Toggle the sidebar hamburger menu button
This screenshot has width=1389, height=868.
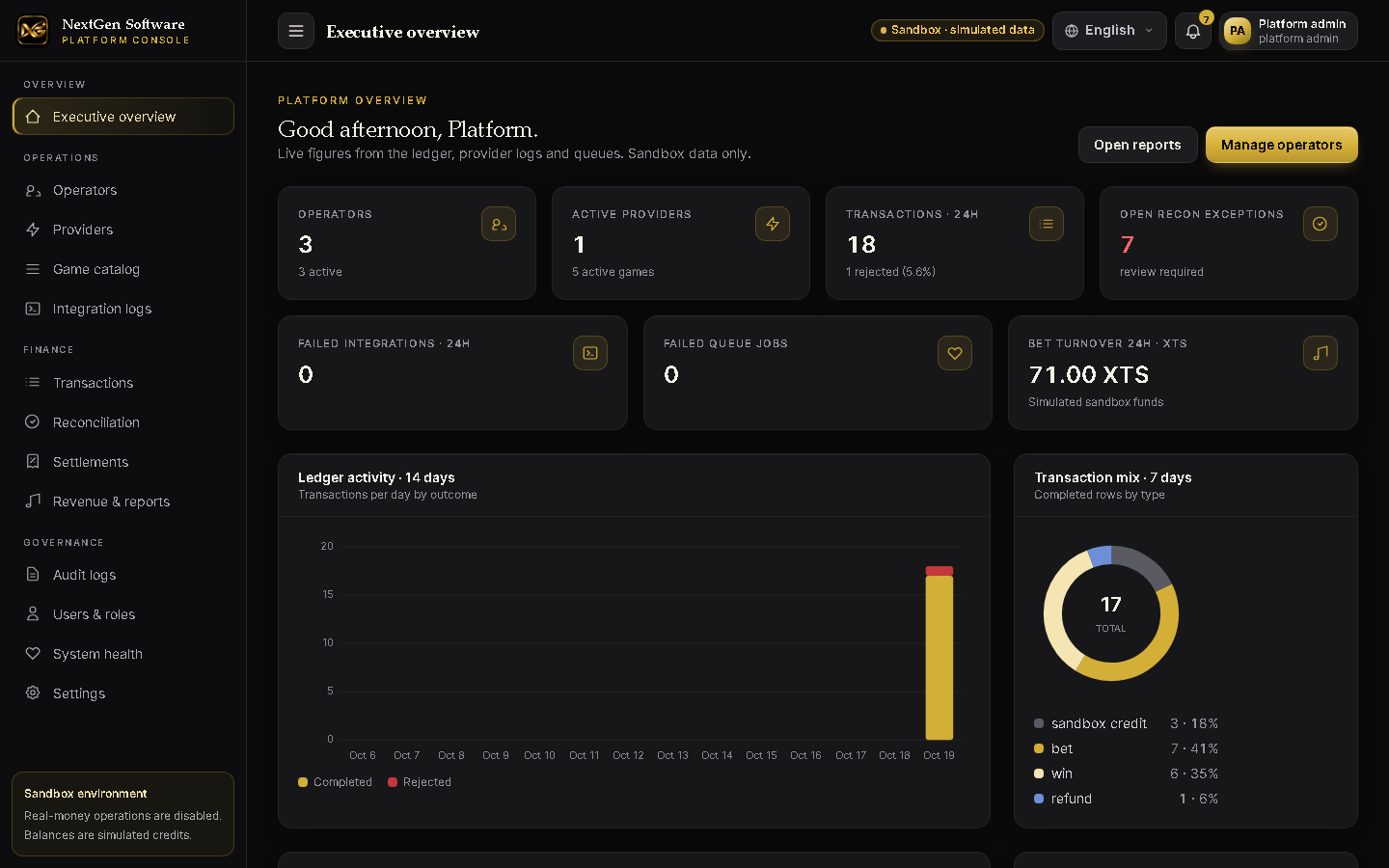coord(296,31)
